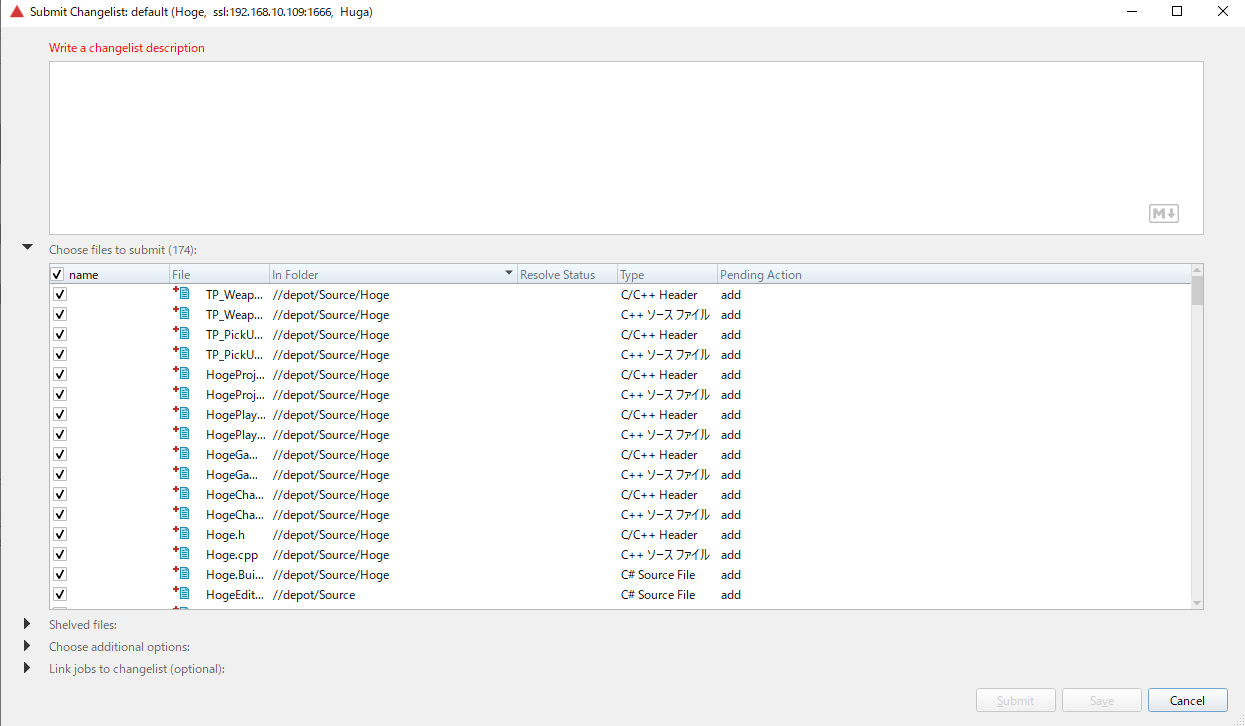Click the red Perforce icon in title bar
This screenshot has height=726, width=1245.
click(17, 12)
